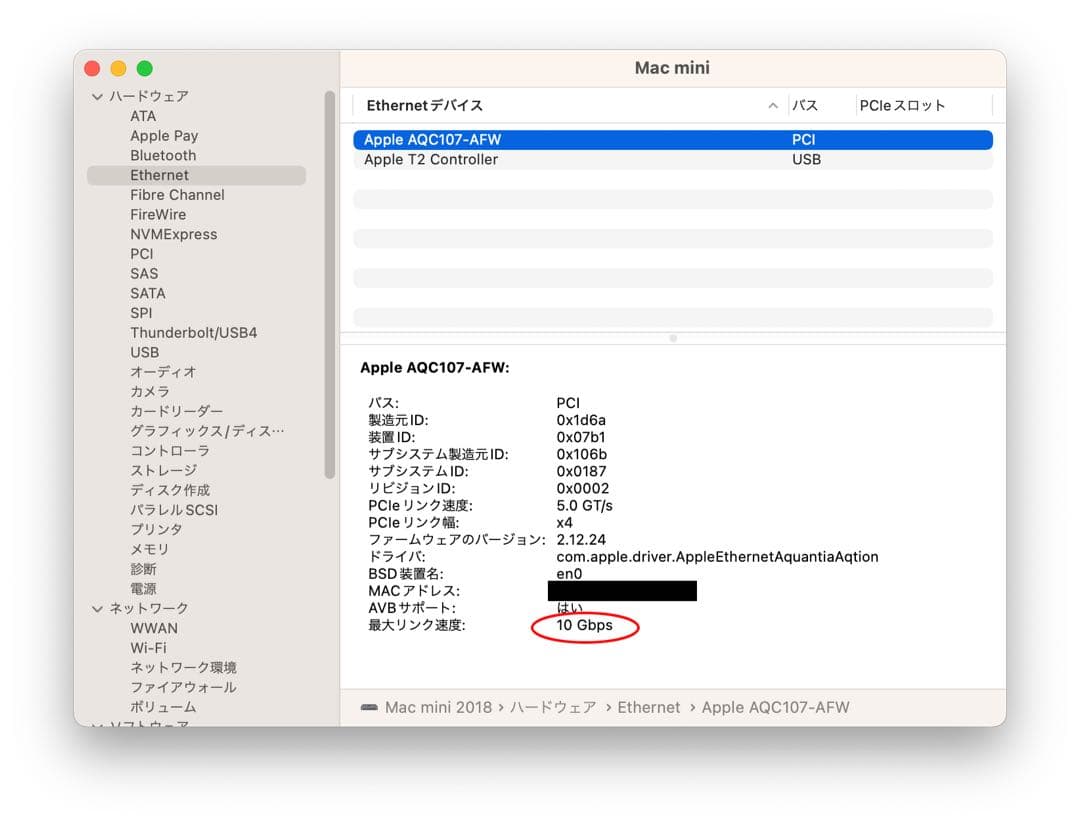Open the Wi-Fi section under ネットワーク

pyautogui.click(x=151, y=647)
